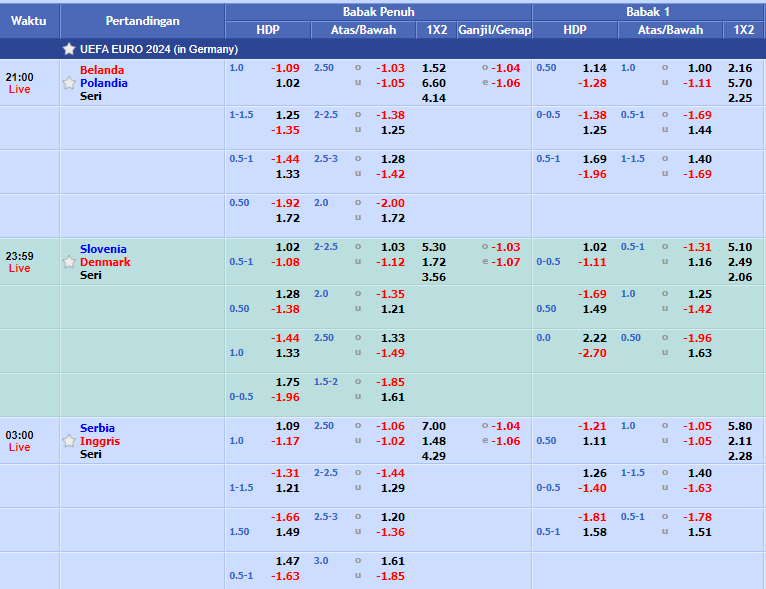Pick Belanda match odd odds -1.04

506,68
